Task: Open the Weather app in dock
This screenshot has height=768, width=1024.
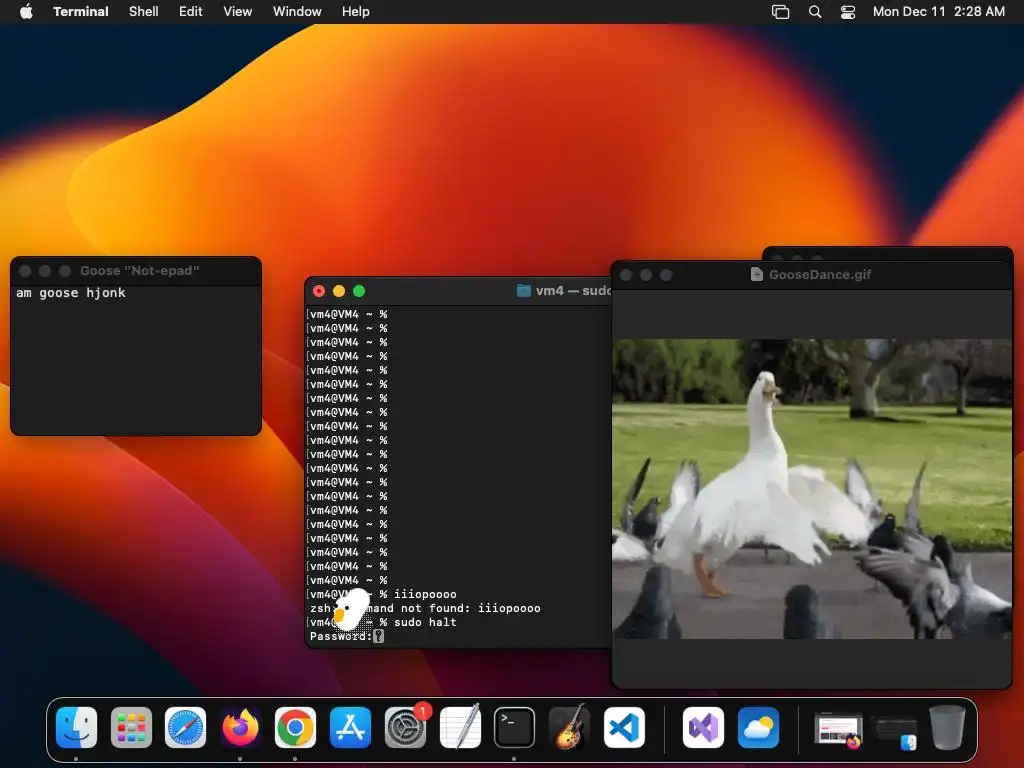Action: point(758,727)
